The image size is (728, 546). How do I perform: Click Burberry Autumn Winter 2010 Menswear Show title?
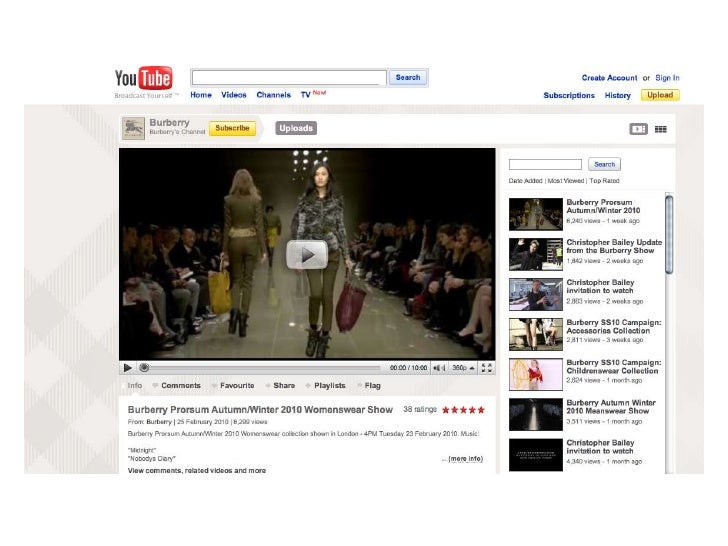(x=611, y=407)
